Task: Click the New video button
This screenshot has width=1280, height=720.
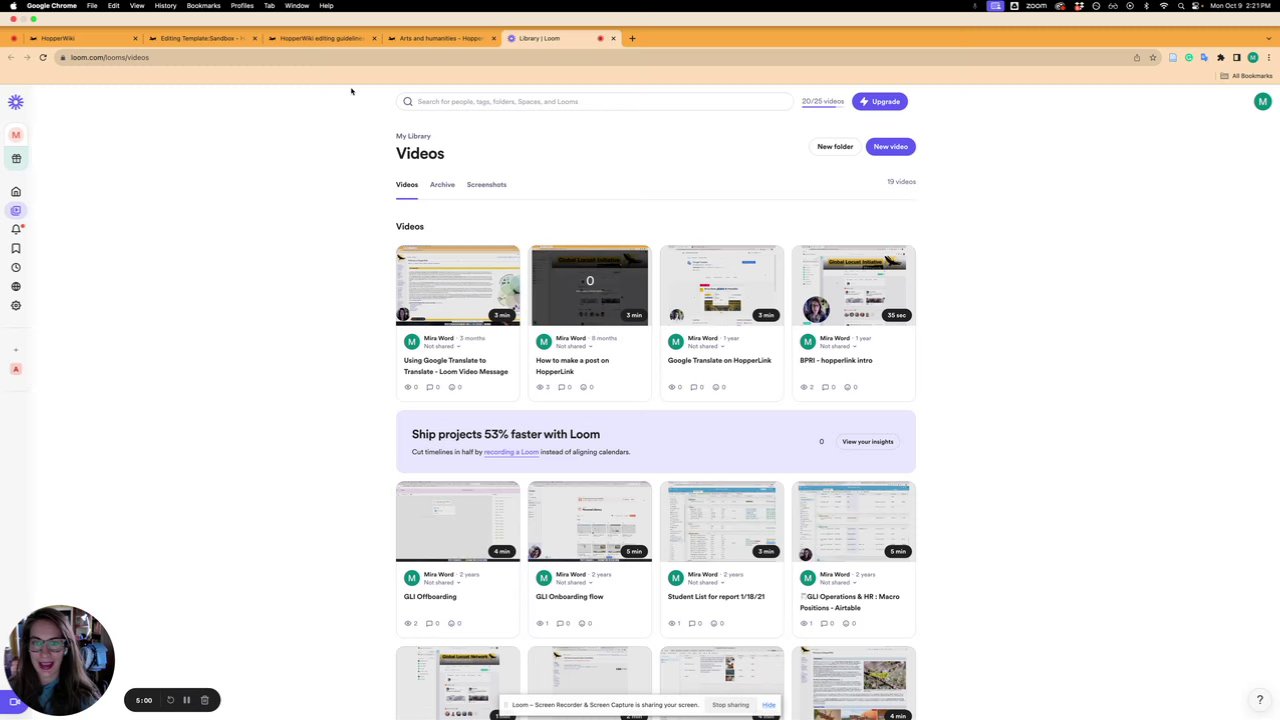Action: point(890,147)
